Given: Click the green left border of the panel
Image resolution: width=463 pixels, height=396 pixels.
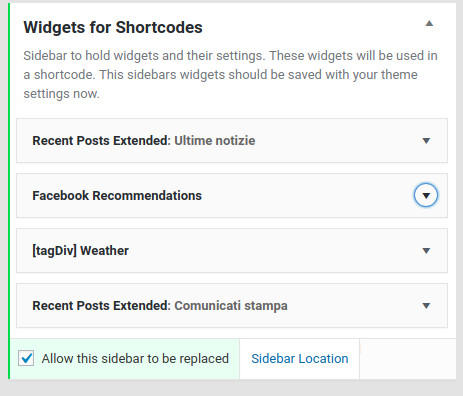Looking at the screenshot, I should coord(9,191).
